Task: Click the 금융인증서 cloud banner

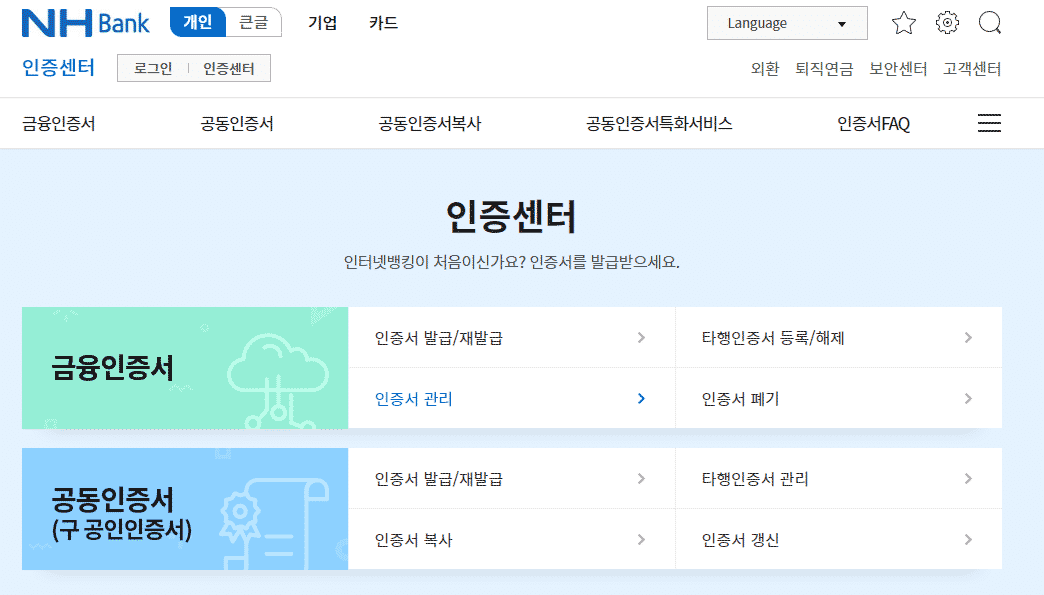Action: point(185,368)
